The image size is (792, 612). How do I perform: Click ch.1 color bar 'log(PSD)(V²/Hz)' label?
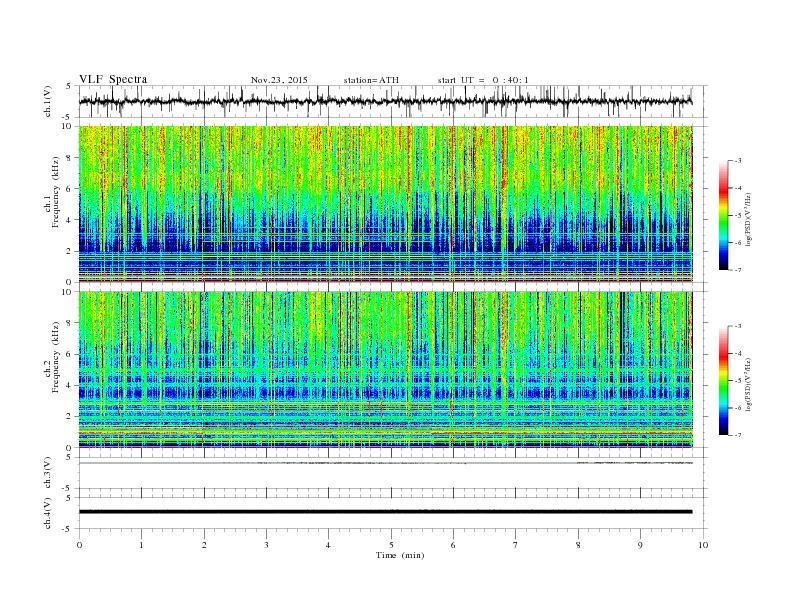pos(749,218)
